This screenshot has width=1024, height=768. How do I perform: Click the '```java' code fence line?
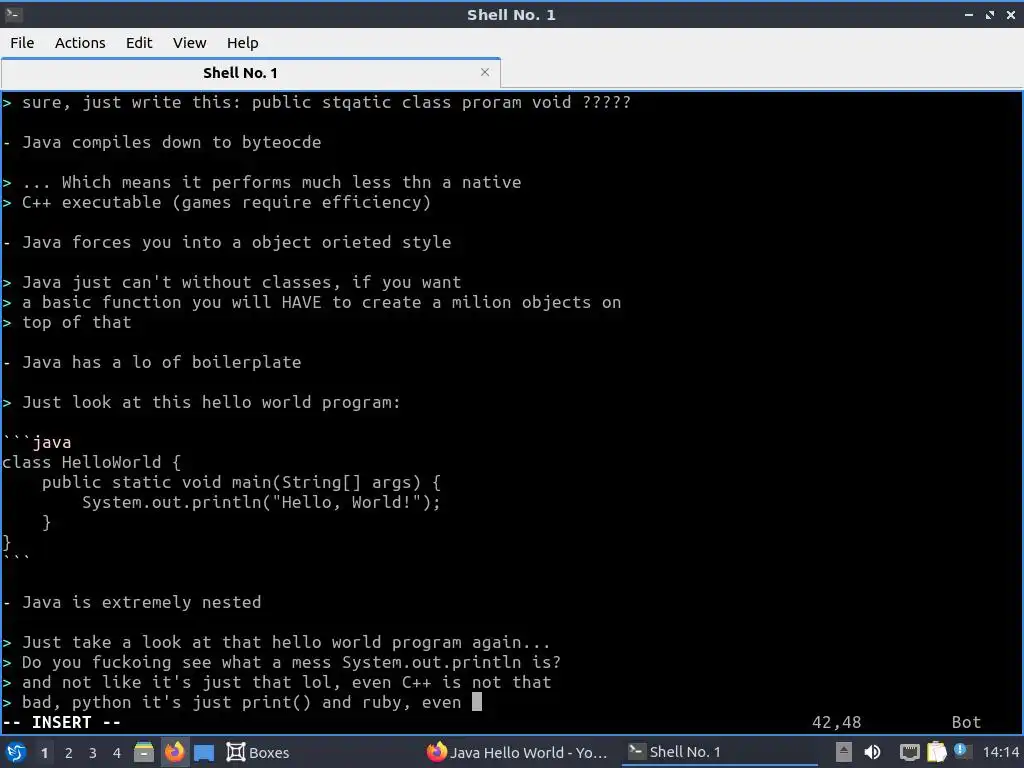click(37, 442)
